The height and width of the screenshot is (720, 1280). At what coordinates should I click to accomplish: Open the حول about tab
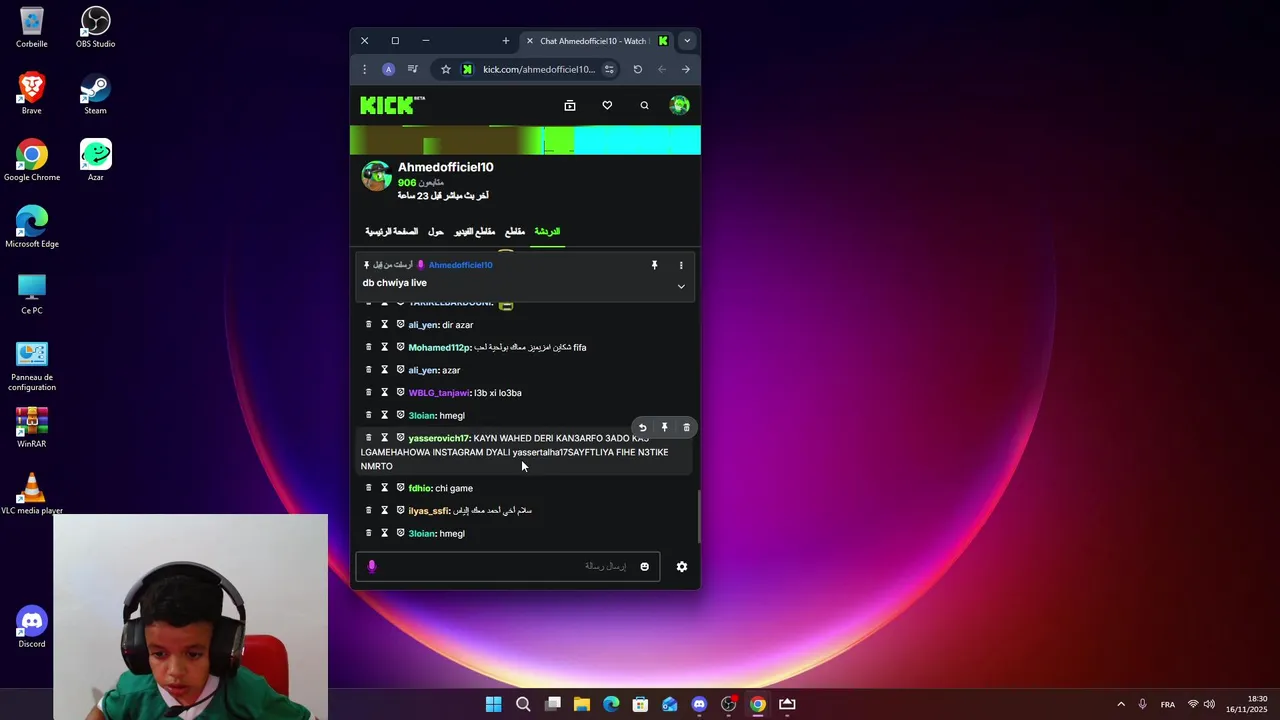click(436, 231)
